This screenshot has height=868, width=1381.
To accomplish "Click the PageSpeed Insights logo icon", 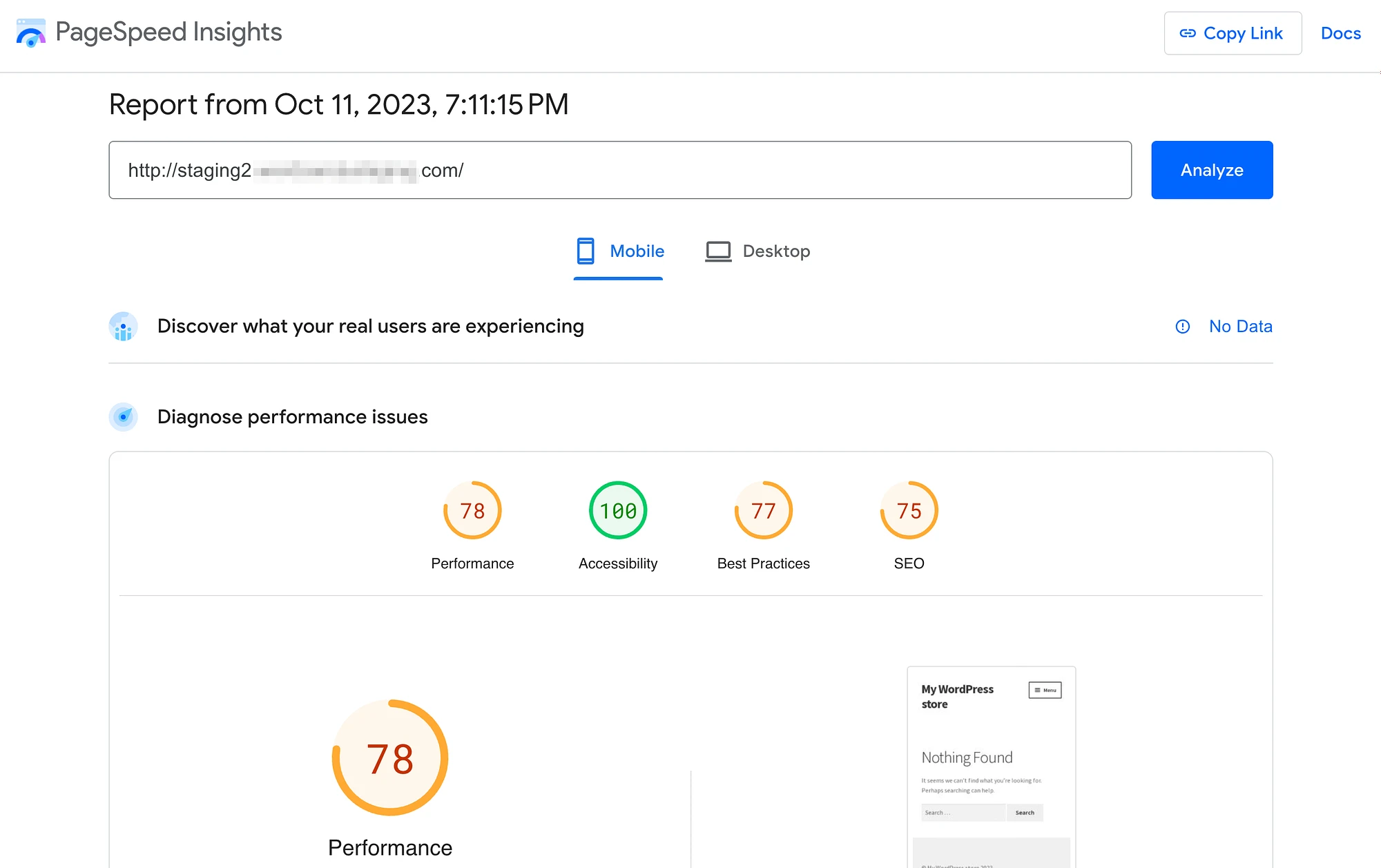I will [x=30, y=34].
